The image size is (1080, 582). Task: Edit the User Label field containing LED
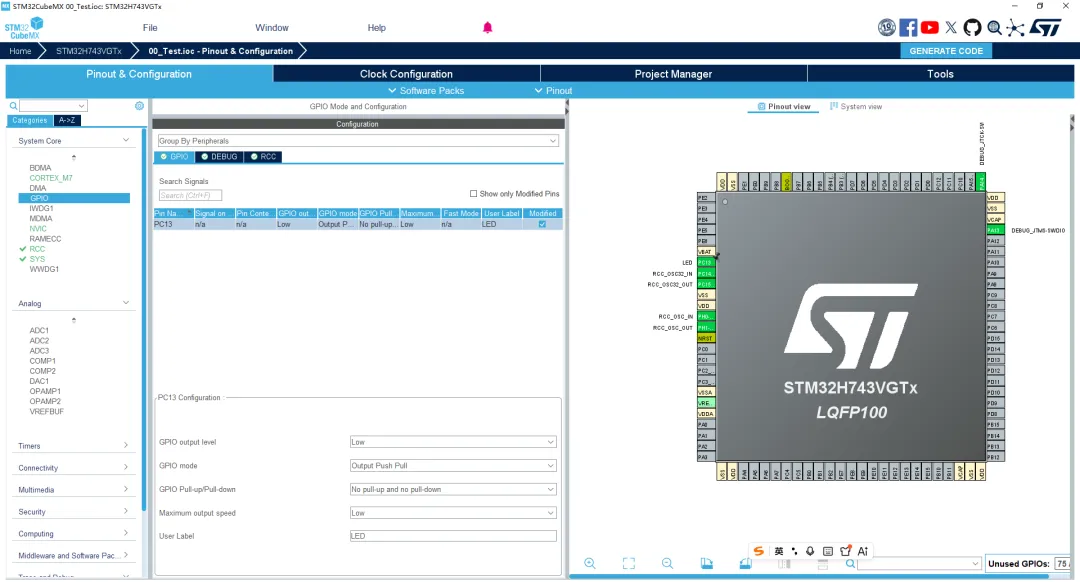453,536
